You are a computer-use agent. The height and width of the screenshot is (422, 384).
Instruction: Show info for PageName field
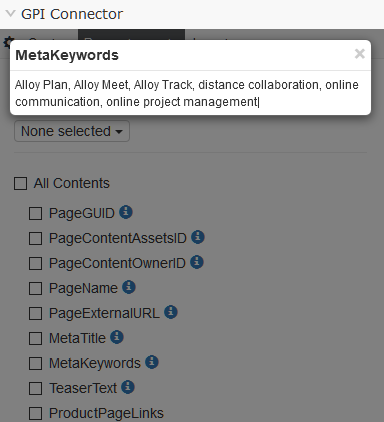click(129, 287)
